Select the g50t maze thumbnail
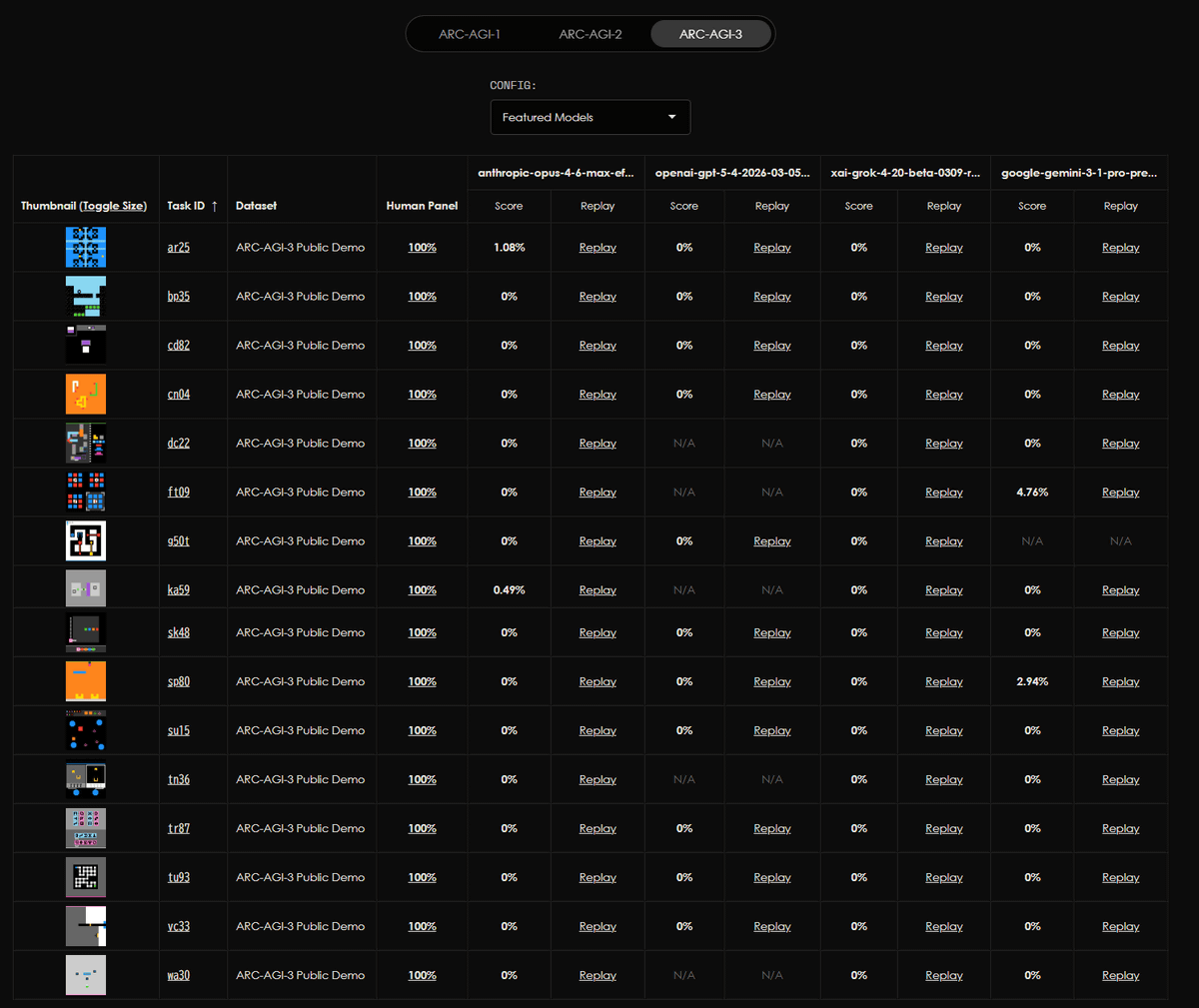 86,540
